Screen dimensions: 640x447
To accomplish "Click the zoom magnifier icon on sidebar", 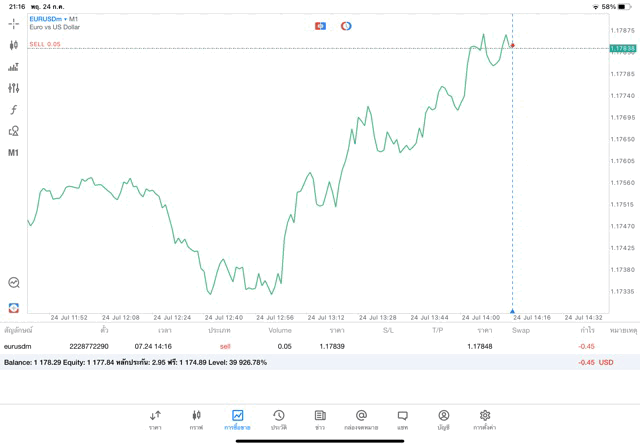I will coord(13,283).
